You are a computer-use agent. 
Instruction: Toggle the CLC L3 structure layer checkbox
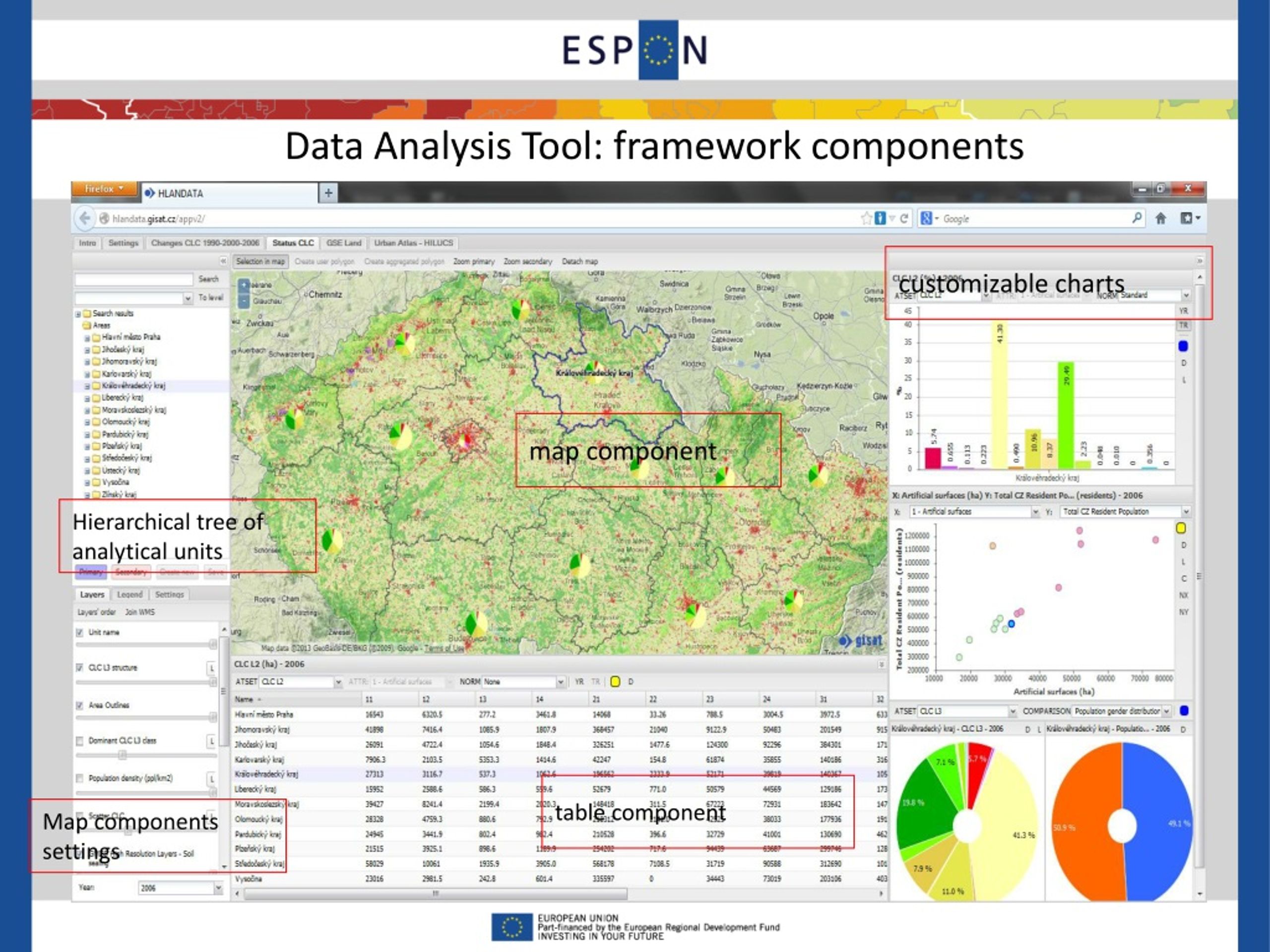click(80, 668)
